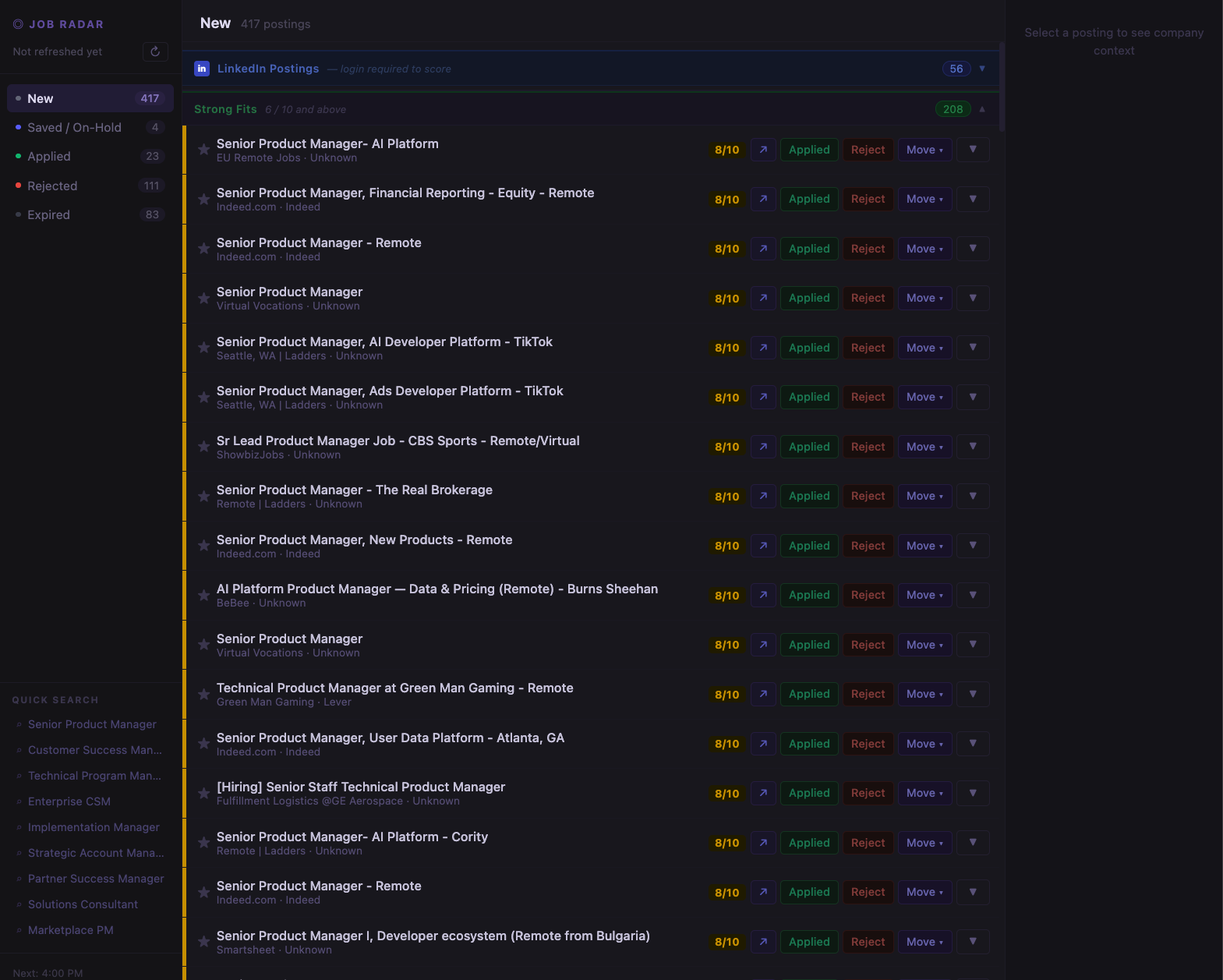The image size is (1223, 980).
Task: Open Move dropdown for Developer ecosystem Bulgaria posting
Action: tap(924, 942)
